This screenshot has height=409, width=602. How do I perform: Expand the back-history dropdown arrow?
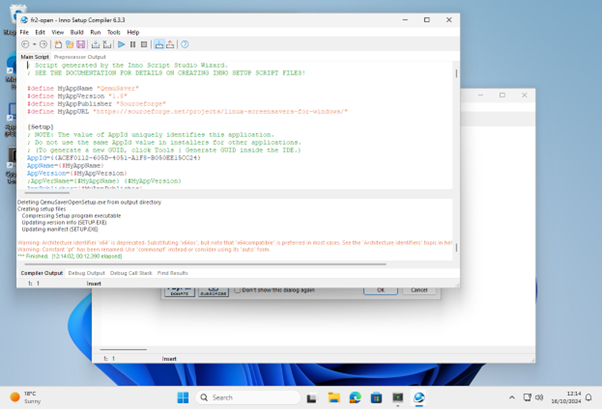coord(35,44)
